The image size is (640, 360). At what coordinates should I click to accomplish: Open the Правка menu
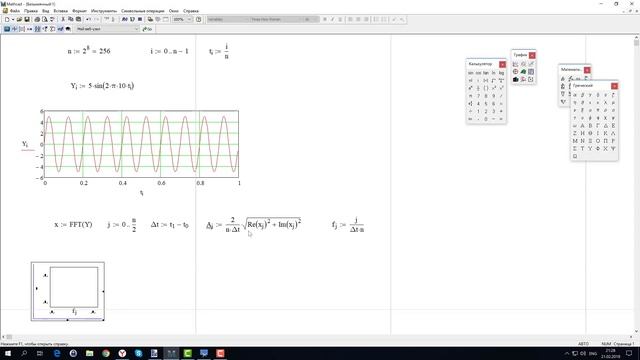(x=31, y=11)
